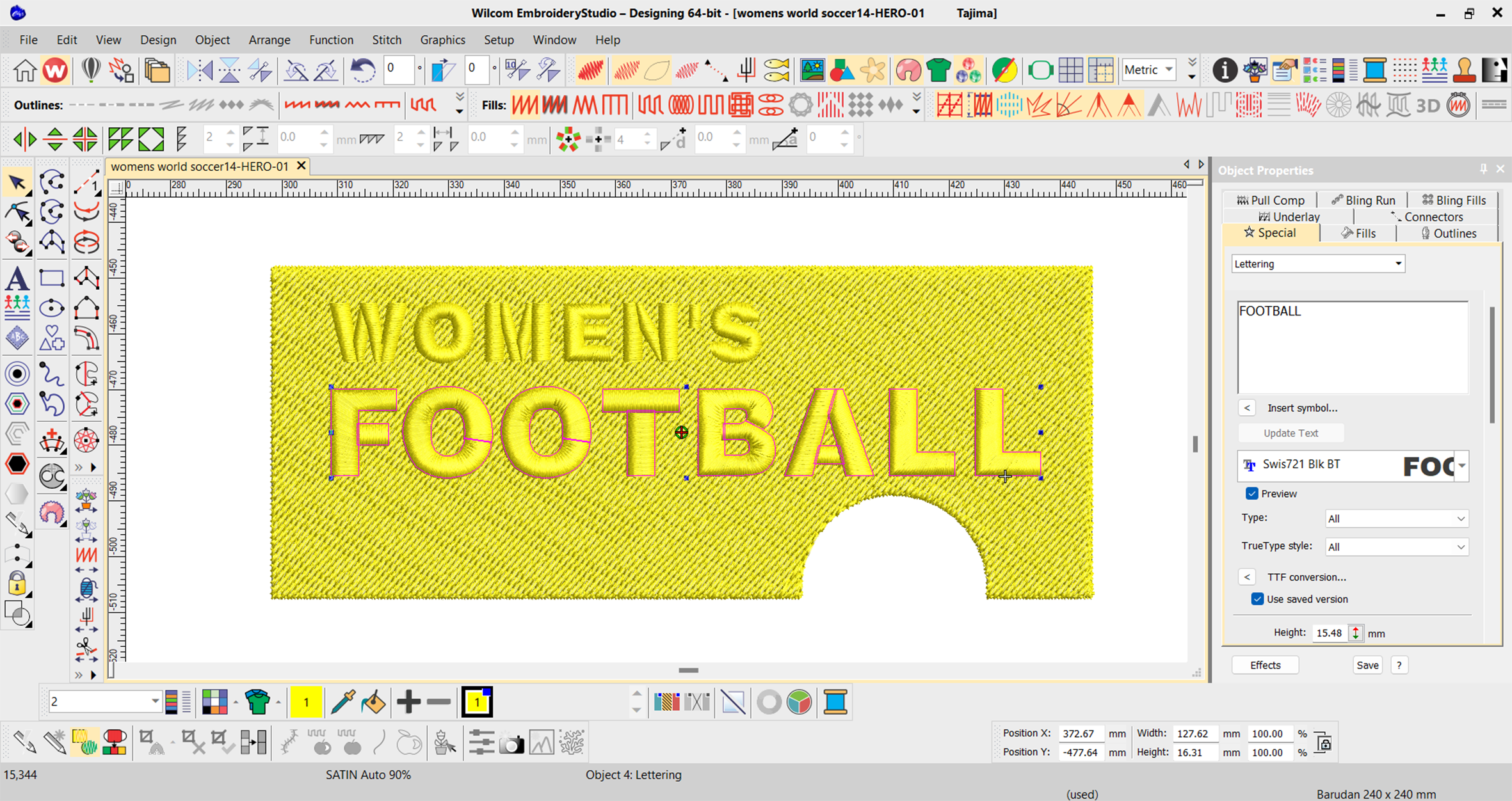Disable Use saved version

pyautogui.click(x=1258, y=599)
